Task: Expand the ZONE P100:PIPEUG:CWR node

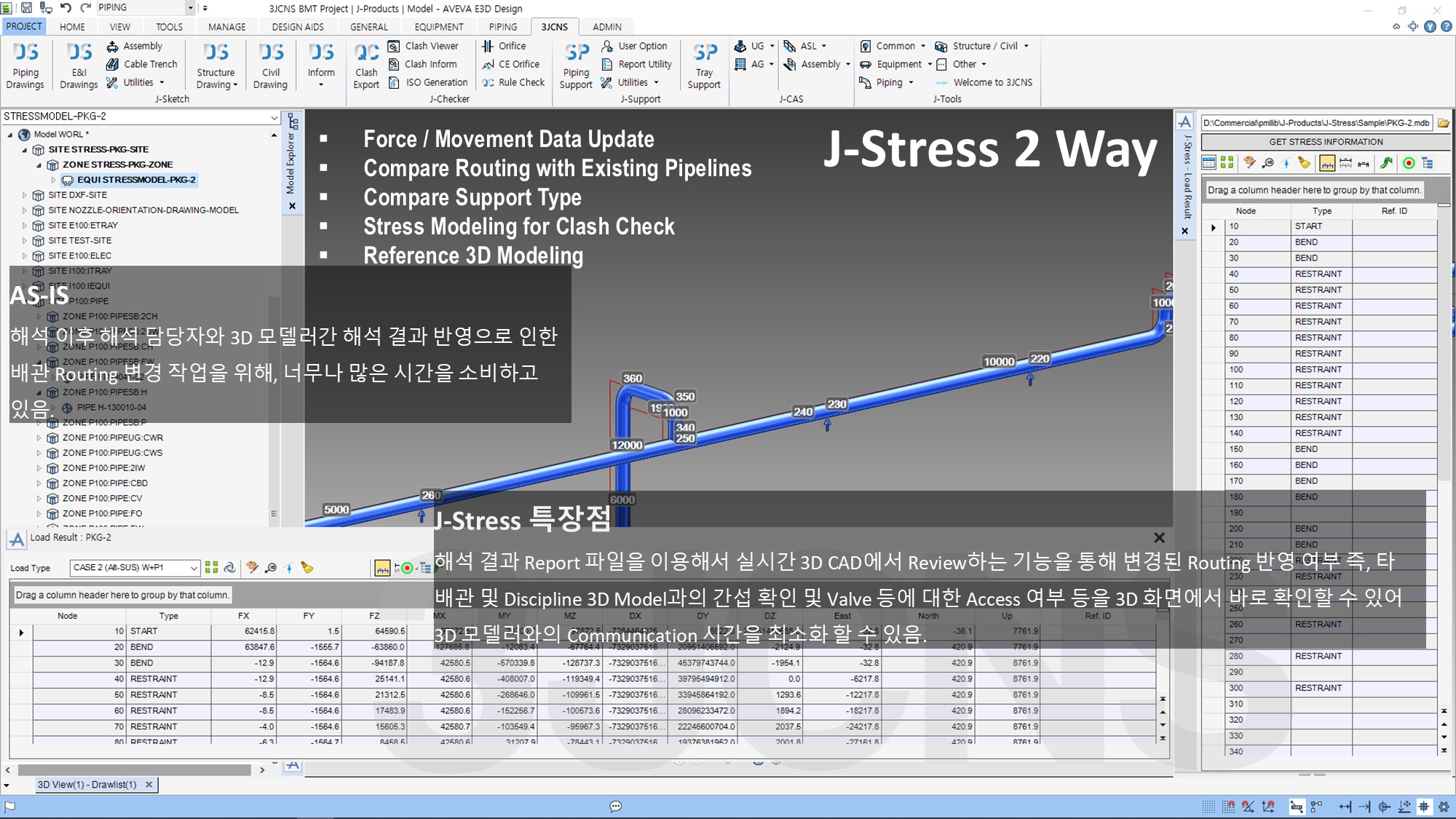Action: tap(39, 438)
